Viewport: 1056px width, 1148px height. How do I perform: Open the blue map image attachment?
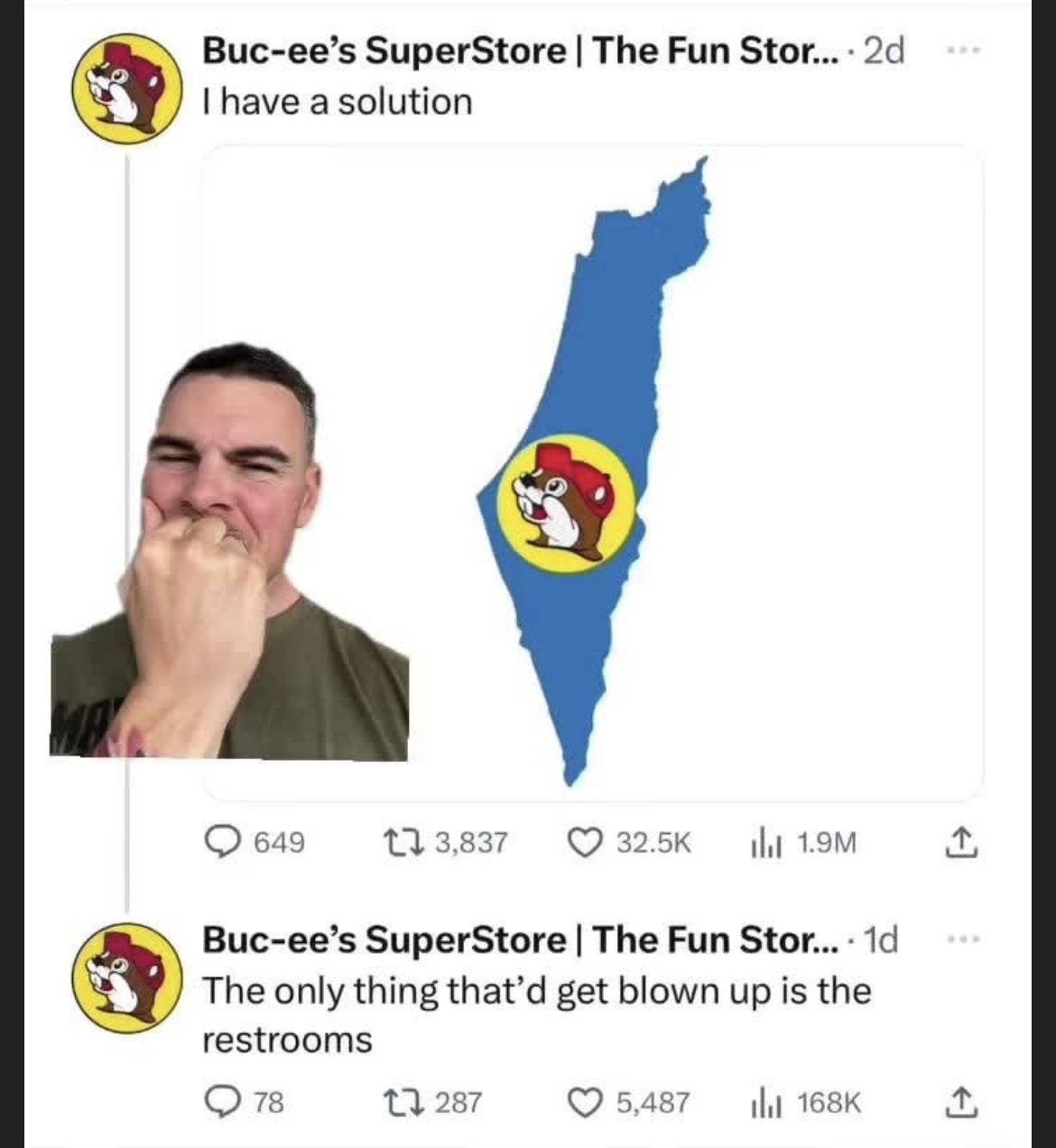pyautogui.click(x=592, y=472)
